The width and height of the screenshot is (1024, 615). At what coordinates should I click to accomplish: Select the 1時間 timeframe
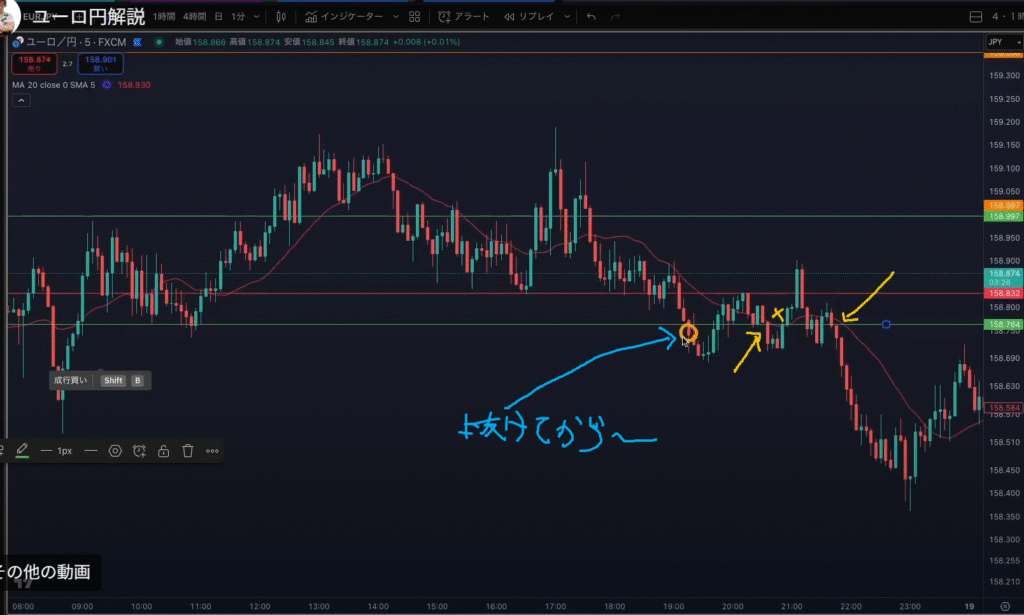(x=164, y=17)
